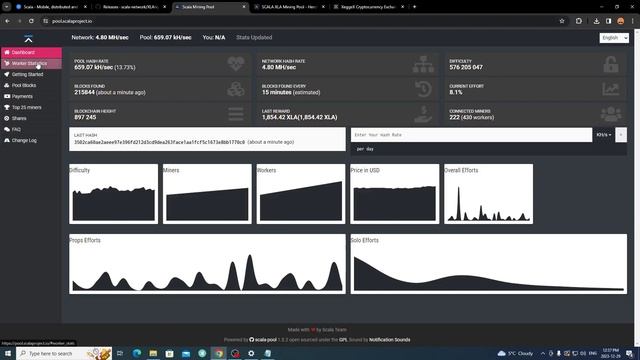Click the Props Efforts chart
This screenshot has height=360, width=640.
click(x=207, y=264)
